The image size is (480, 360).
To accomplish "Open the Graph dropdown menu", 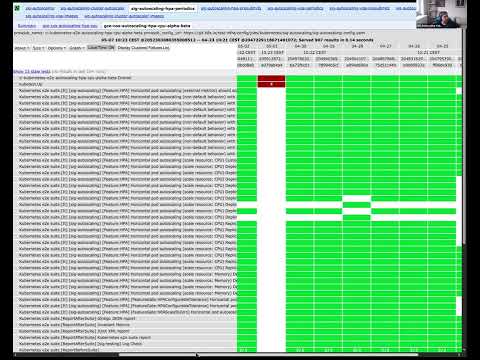I will tap(76, 48).
